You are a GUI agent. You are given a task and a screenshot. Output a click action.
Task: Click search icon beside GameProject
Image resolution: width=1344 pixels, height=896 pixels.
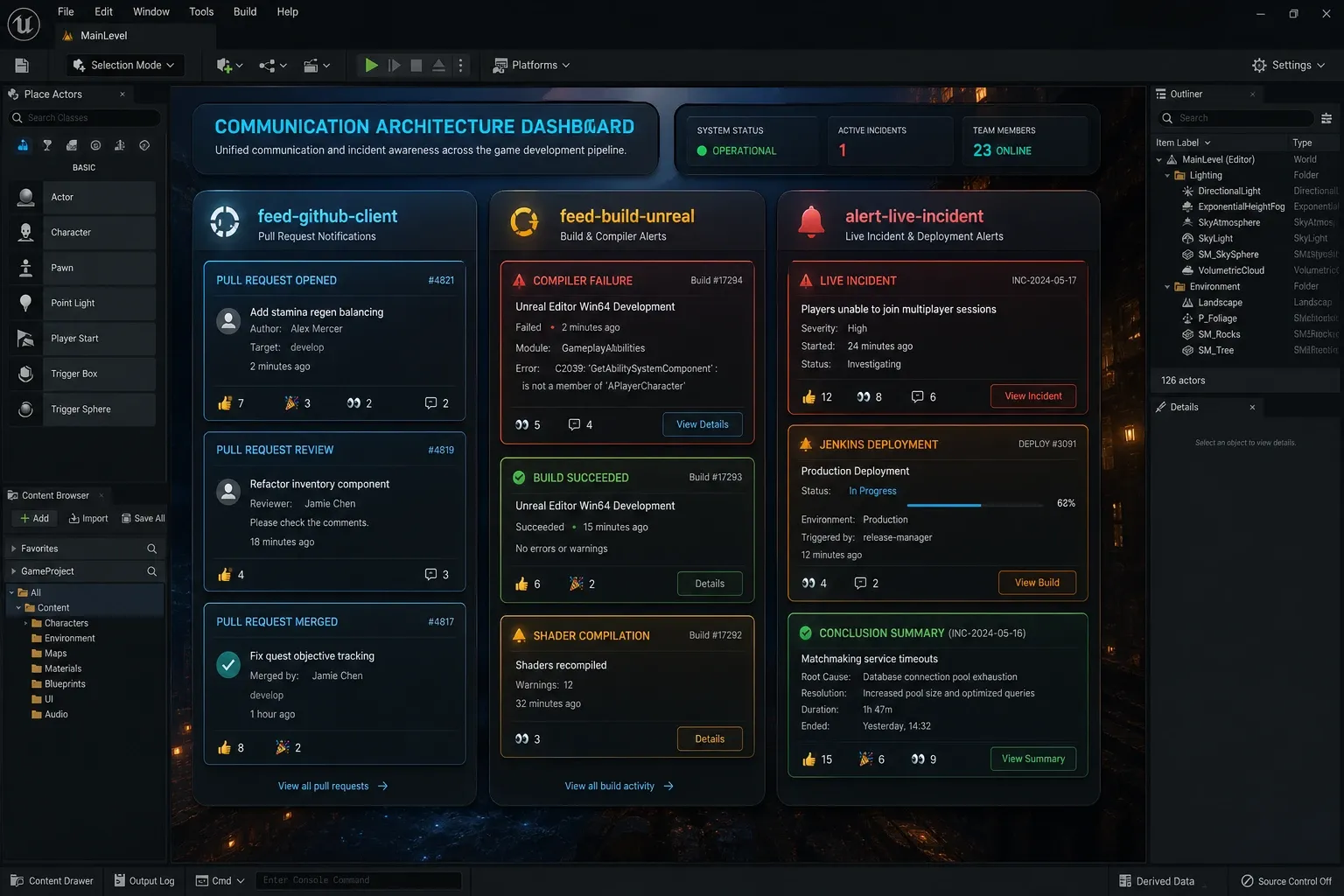pyautogui.click(x=152, y=571)
